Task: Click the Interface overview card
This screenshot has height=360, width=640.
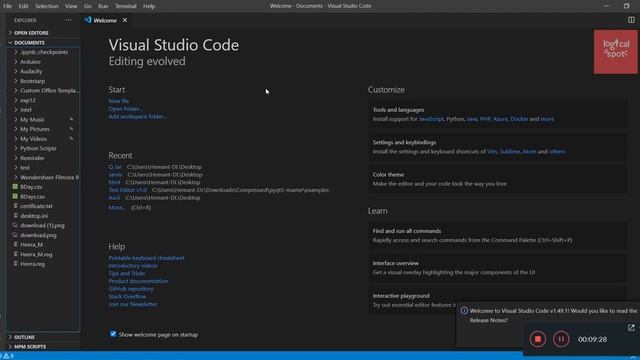Action: coord(498,268)
